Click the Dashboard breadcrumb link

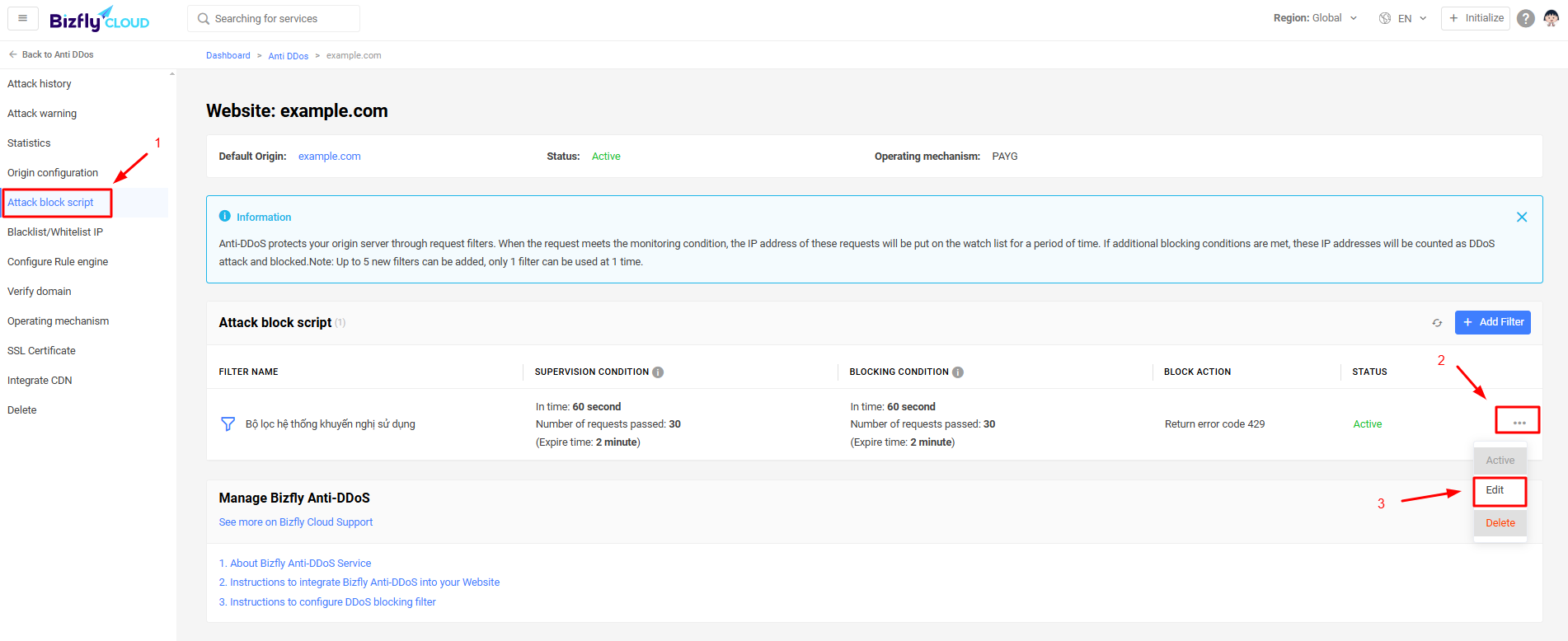click(x=228, y=55)
